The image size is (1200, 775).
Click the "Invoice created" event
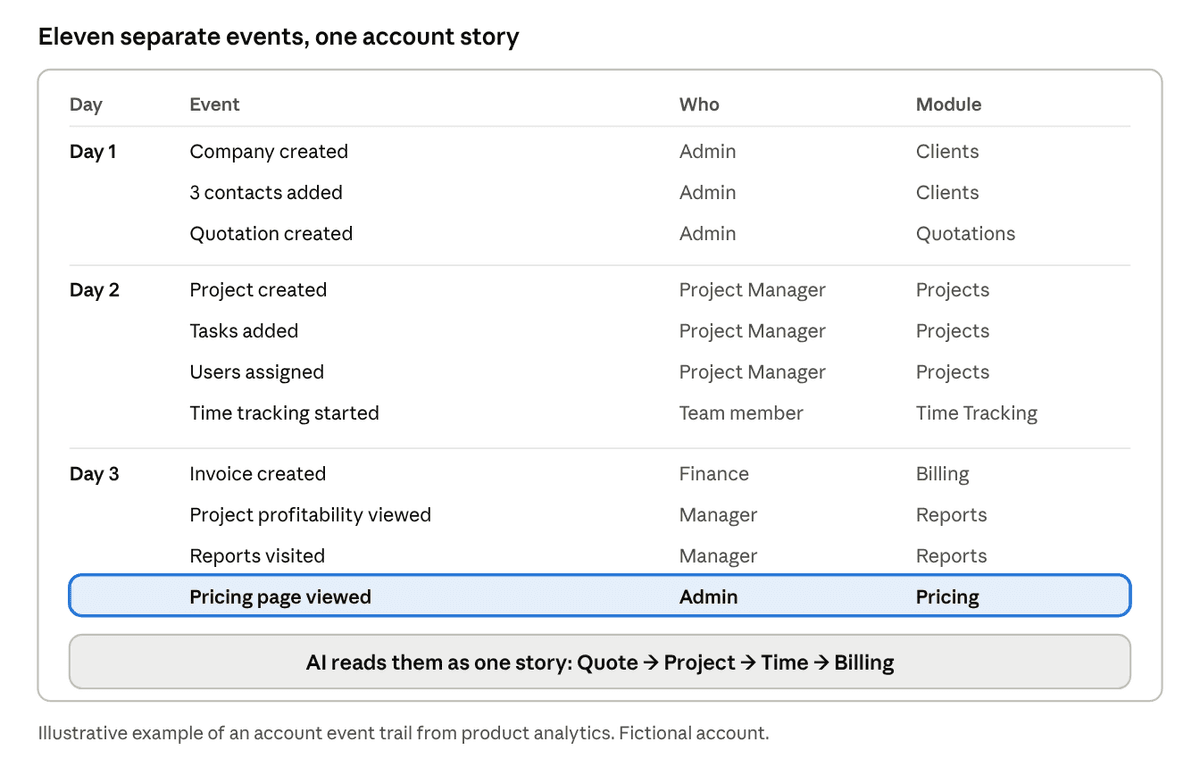coord(258,474)
